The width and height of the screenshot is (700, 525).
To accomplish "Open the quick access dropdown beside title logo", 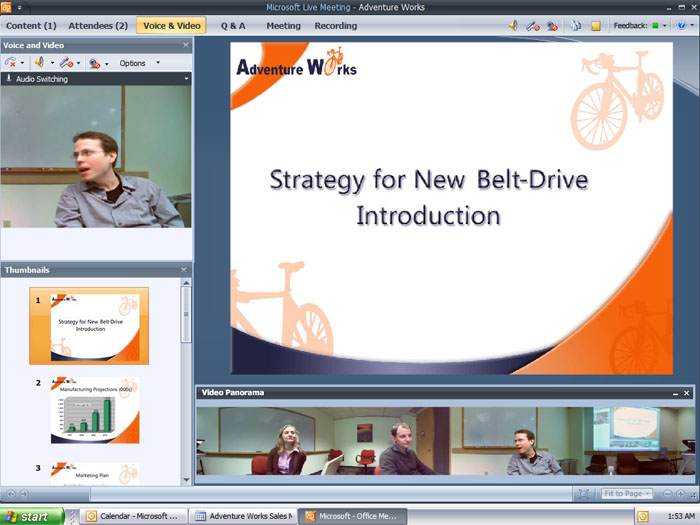I will (19, 8).
